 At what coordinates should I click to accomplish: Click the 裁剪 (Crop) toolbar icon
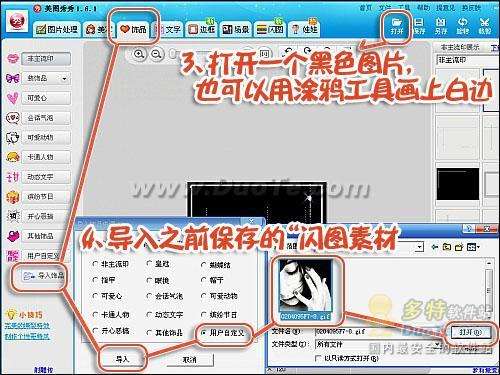(x=484, y=26)
